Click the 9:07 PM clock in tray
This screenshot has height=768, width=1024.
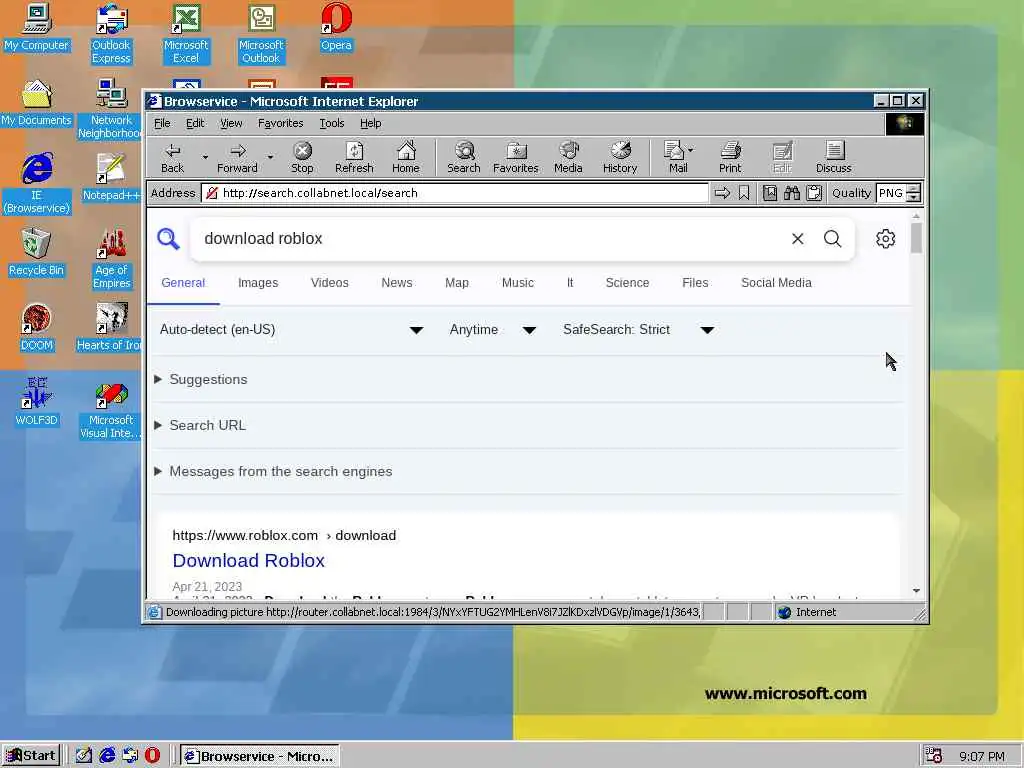click(x=982, y=756)
